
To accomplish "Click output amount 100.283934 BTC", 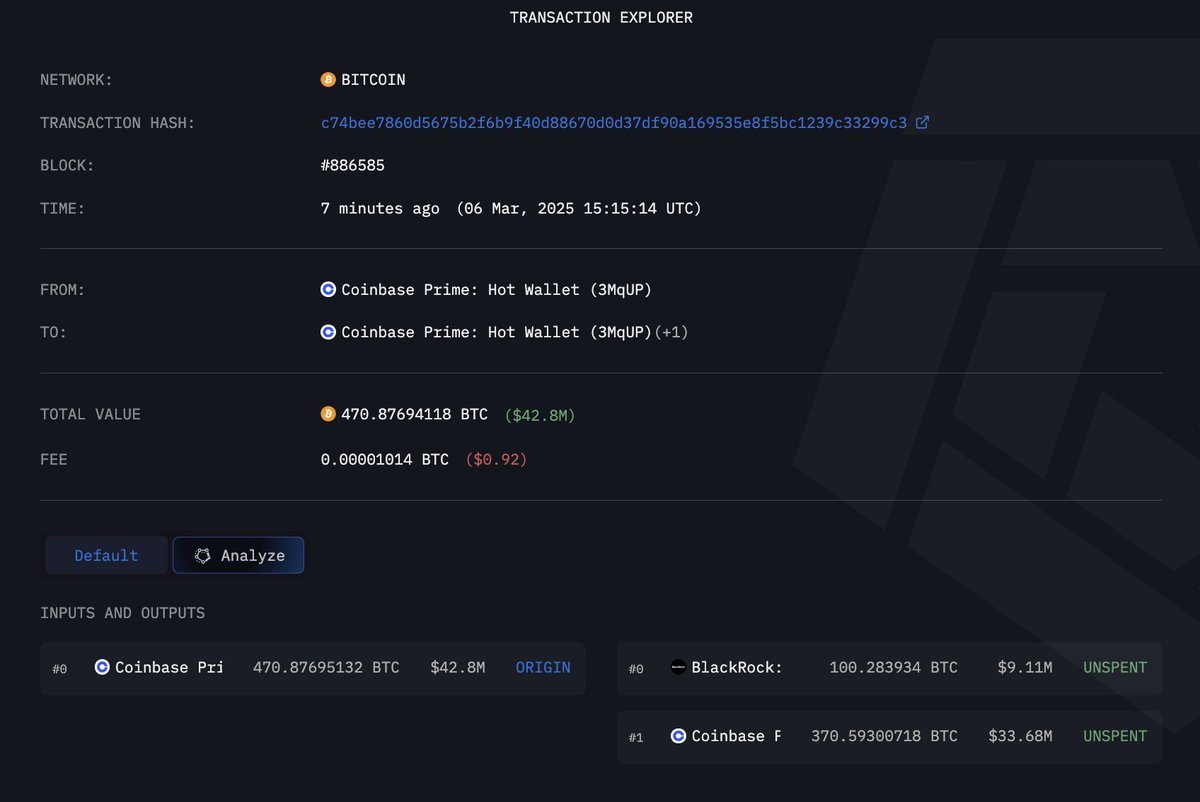I will (x=893, y=667).
